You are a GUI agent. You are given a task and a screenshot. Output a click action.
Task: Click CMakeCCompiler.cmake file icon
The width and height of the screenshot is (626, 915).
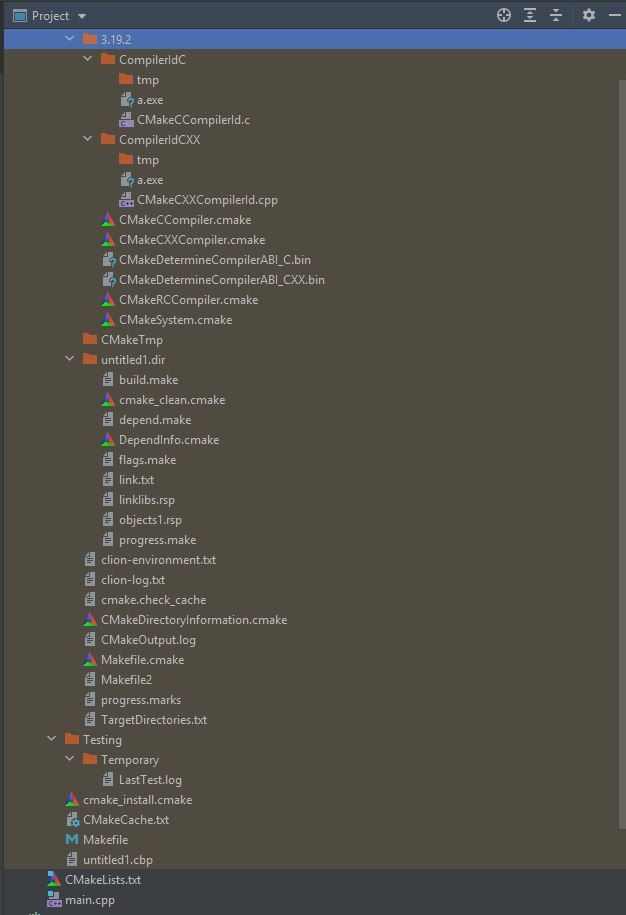click(108, 219)
